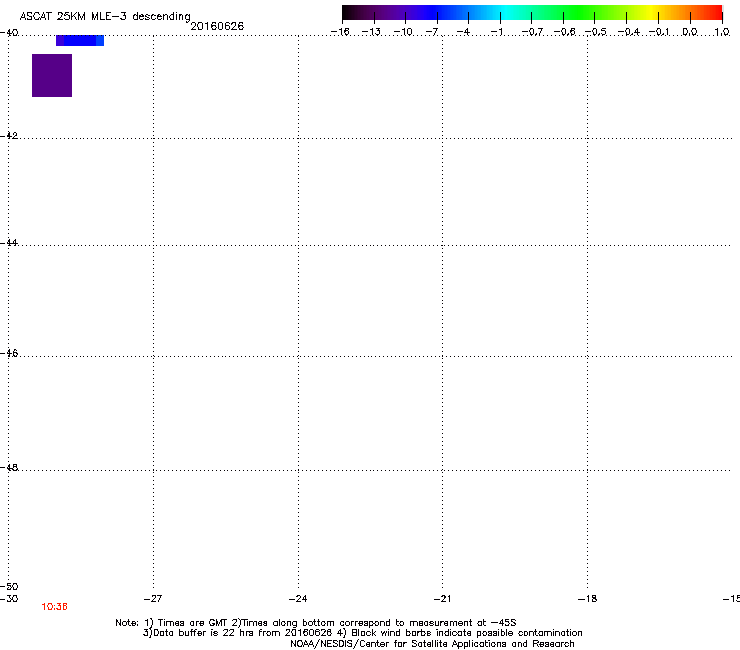Viewport: 740px width, 650px height.
Task: Click the NOAA/NESDIS credit line
Action: [432, 644]
